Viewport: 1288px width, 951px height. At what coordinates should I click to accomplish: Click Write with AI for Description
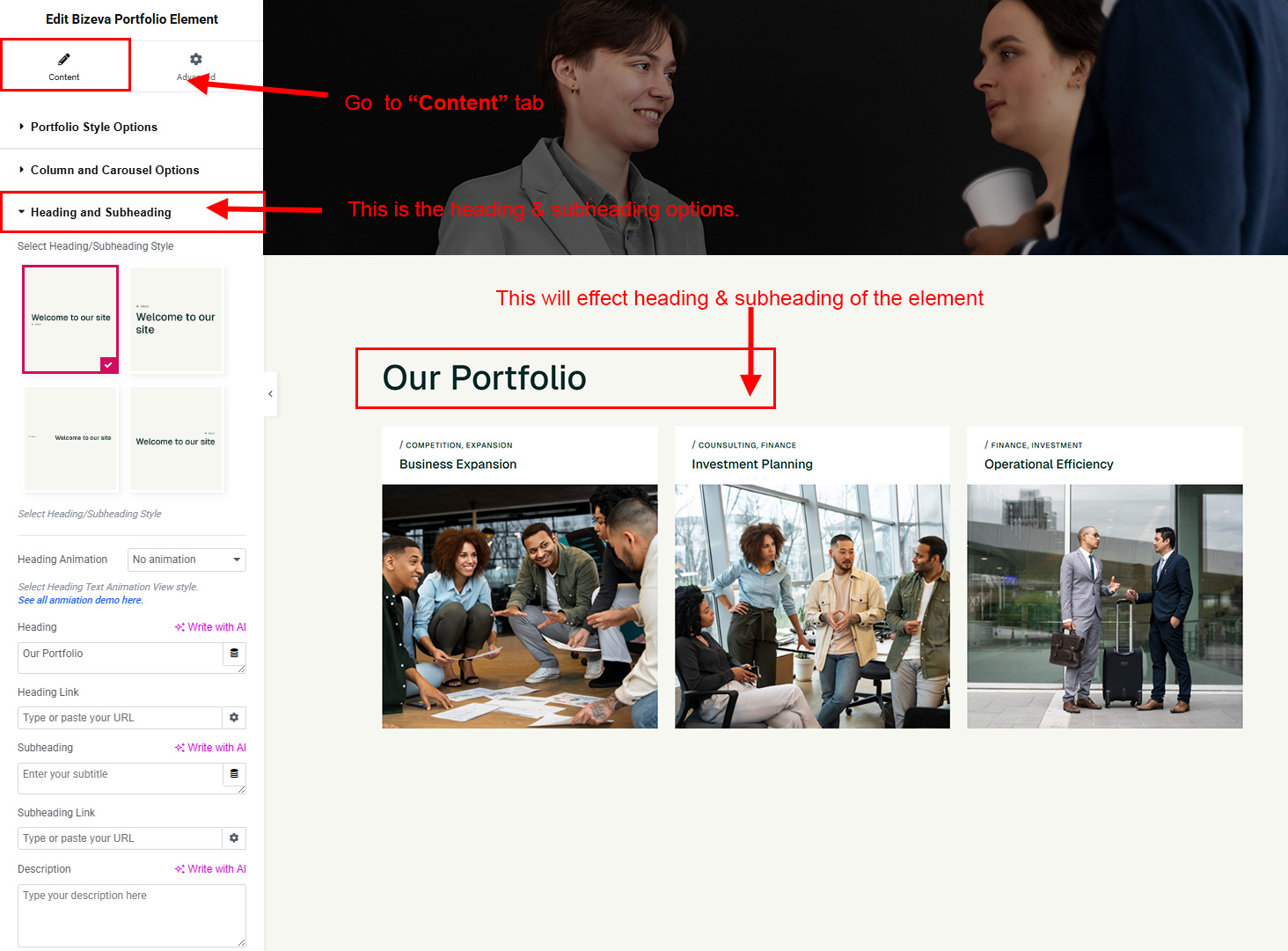(x=211, y=869)
